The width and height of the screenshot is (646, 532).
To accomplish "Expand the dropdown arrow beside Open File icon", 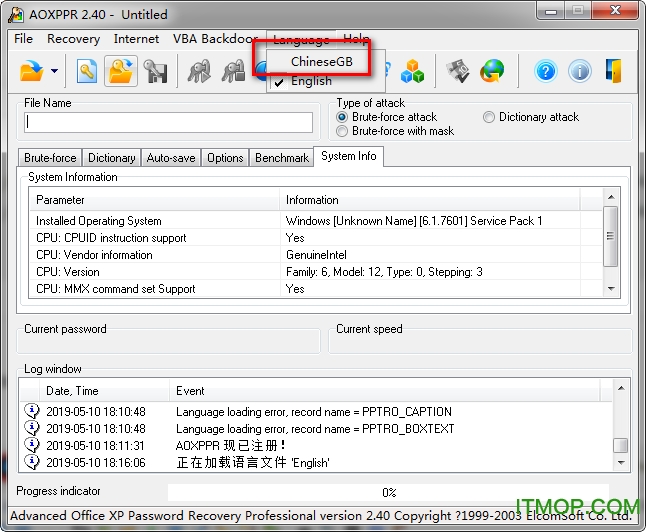I will [x=54, y=71].
